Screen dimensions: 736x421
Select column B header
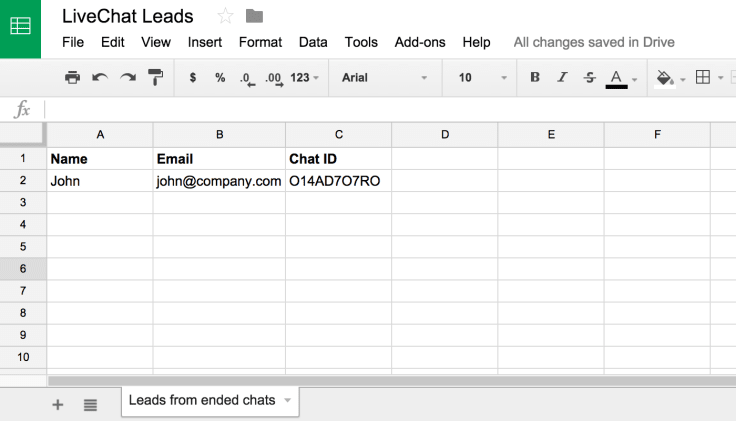pyautogui.click(x=219, y=135)
